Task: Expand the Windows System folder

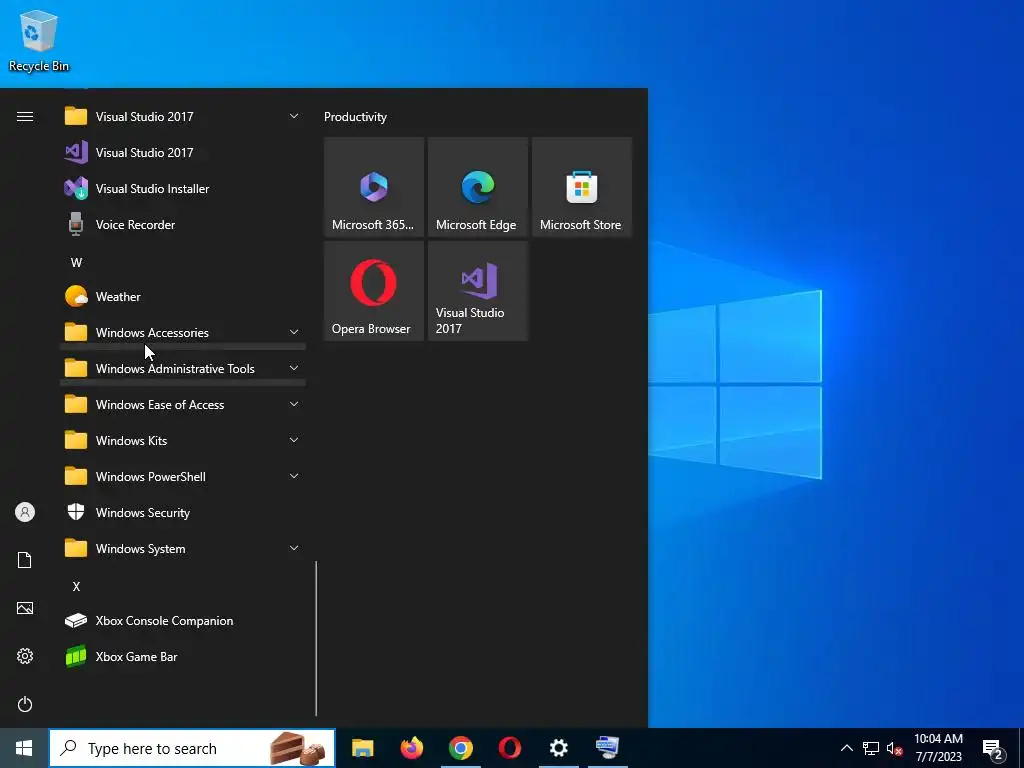Action: (x=183, y=549)
